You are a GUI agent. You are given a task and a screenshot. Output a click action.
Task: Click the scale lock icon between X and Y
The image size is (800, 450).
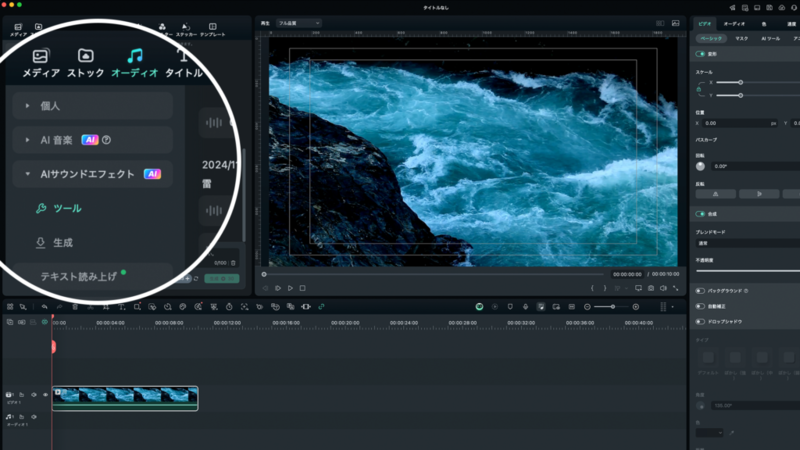point(699,89)
